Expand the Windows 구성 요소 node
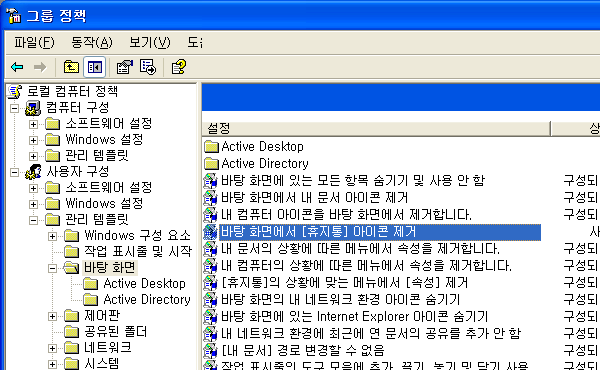This screenshot has width=600, height=370. (52, 236)
